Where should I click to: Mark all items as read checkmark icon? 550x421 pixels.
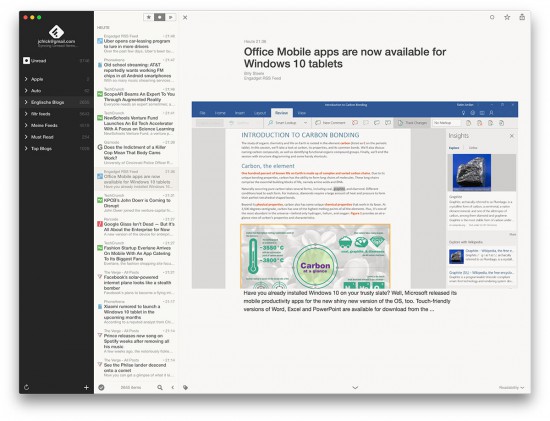coord(101,387)
